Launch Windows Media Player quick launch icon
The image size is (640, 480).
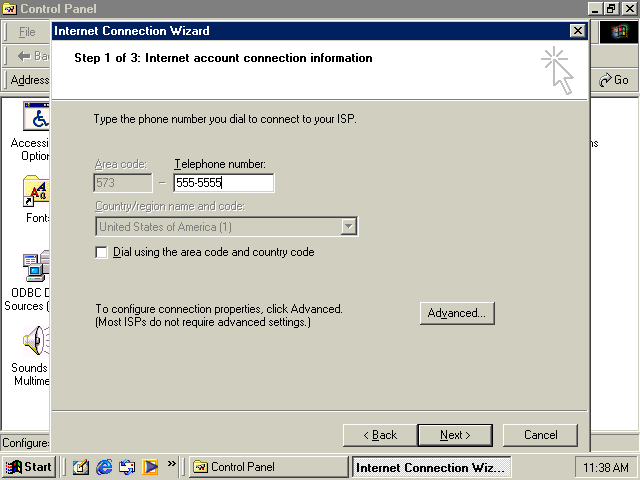[x=150, y=467]
